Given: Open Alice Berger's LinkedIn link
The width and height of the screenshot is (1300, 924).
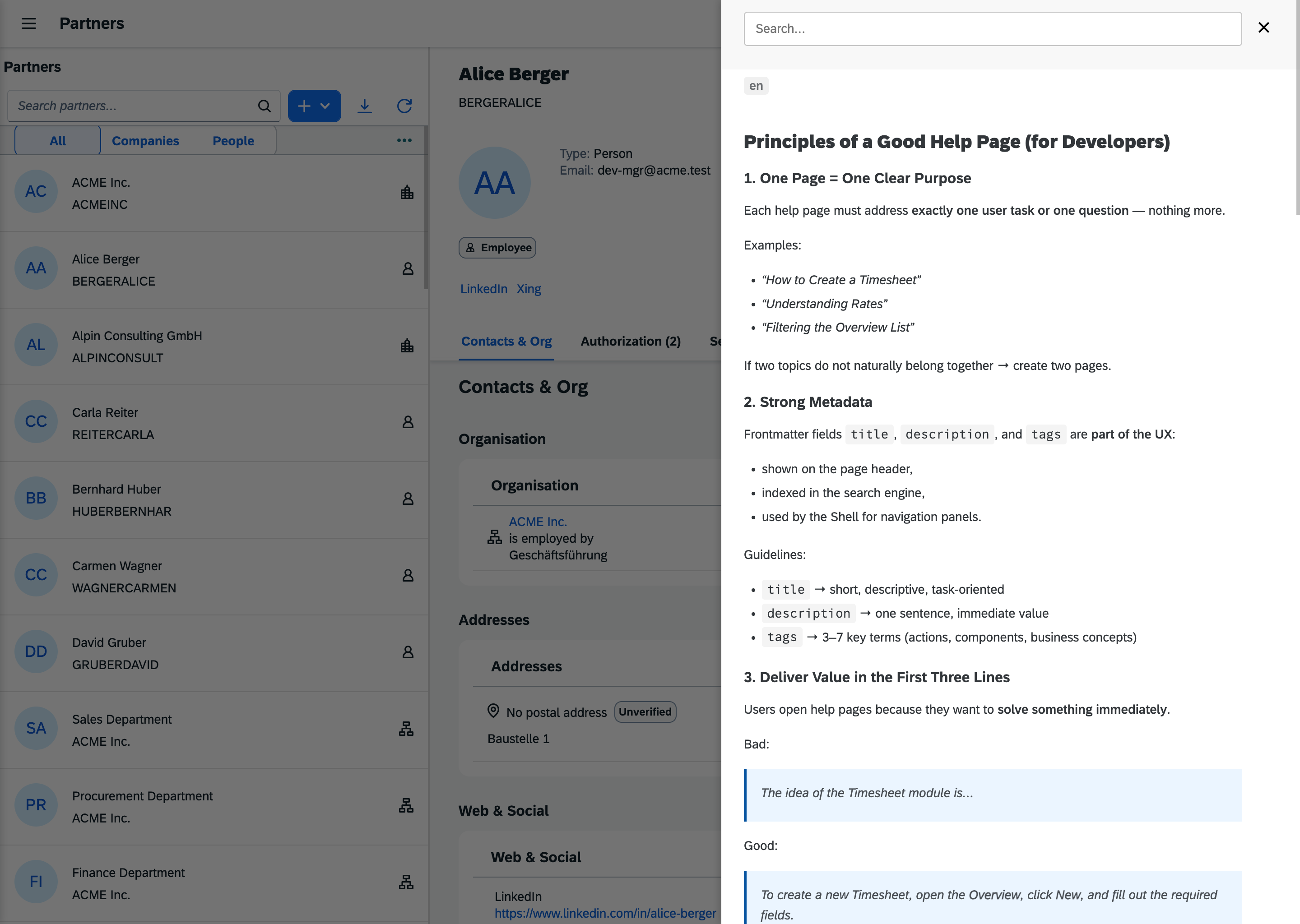Looking at the screenshot, I should click(484, 289).
